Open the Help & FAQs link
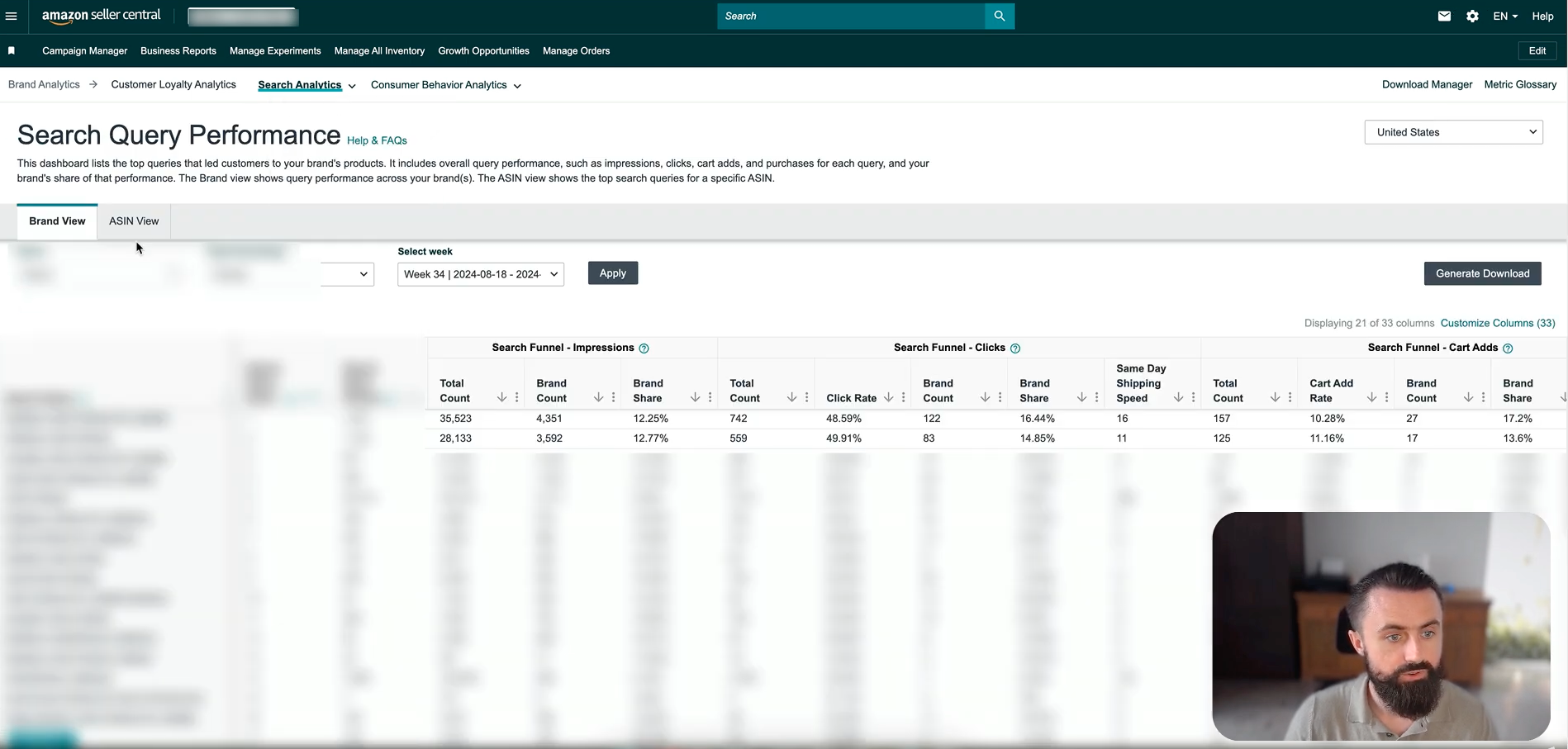This screenshot has height=749, width=1568. click(377, 140)
